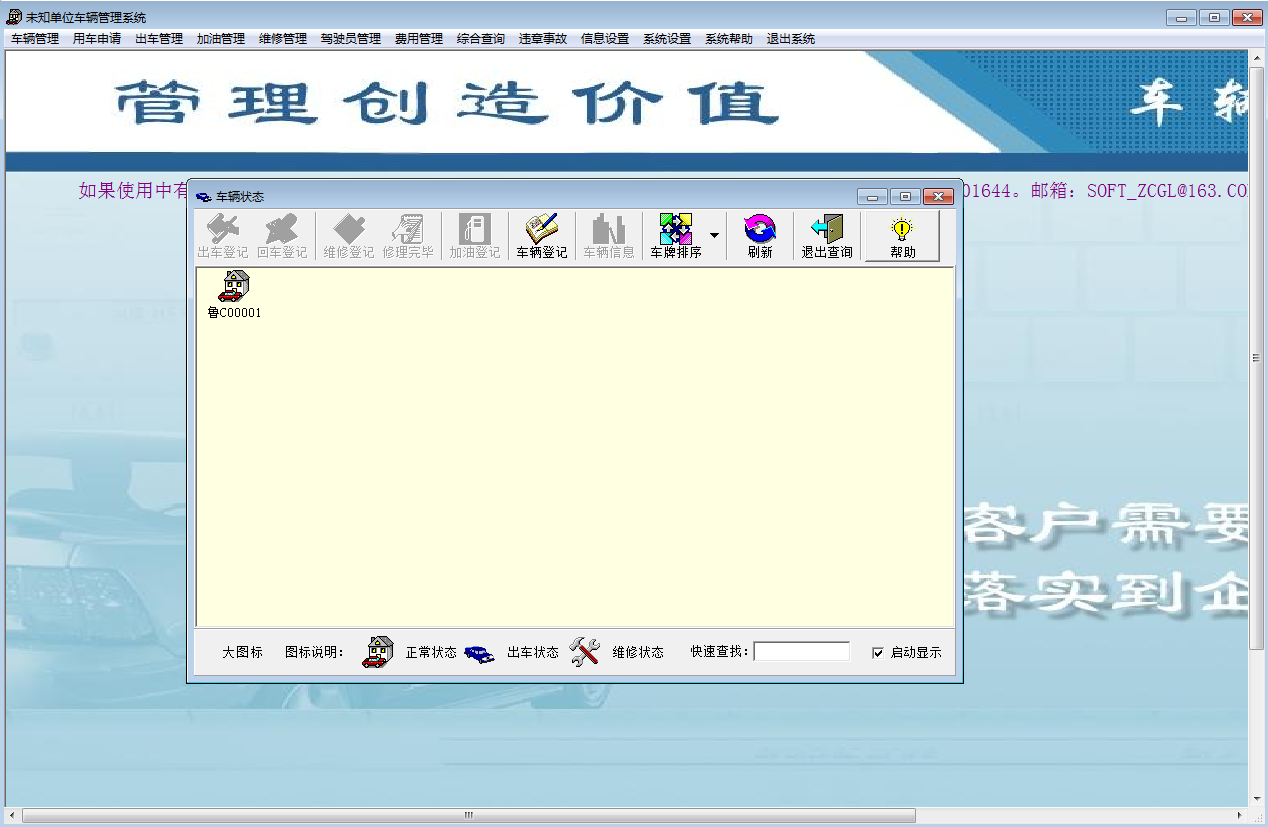Click the 维修状态 wrench legend icon
Viewport: 1268px width, 827px height.
coord(585,652)
